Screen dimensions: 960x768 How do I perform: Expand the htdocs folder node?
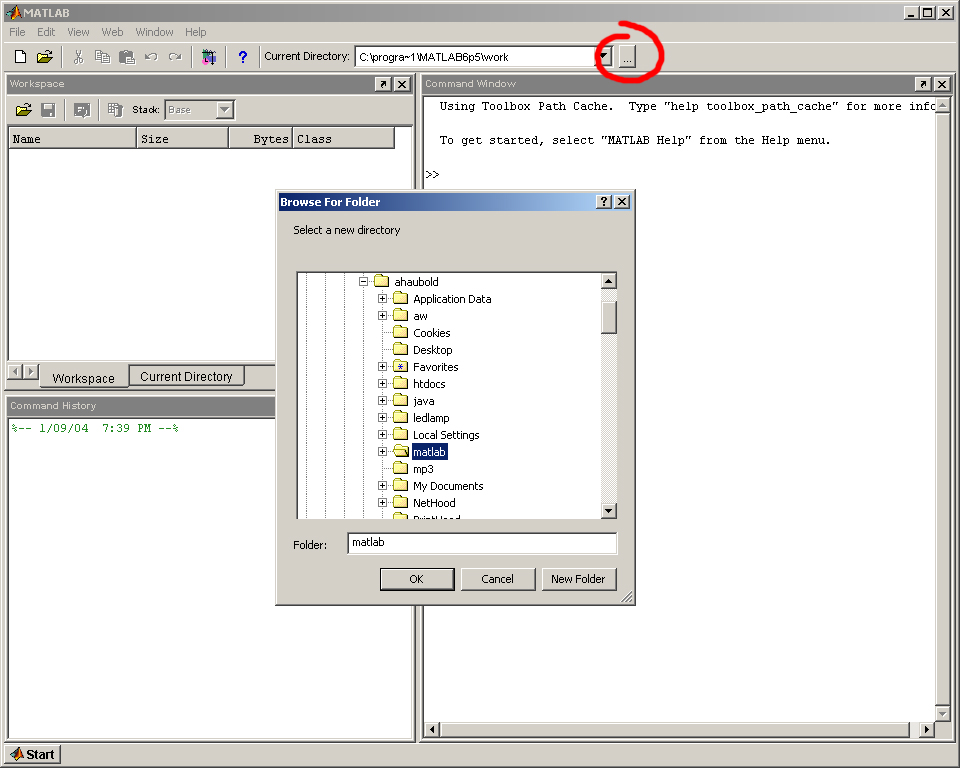click(x=383, y=384)
